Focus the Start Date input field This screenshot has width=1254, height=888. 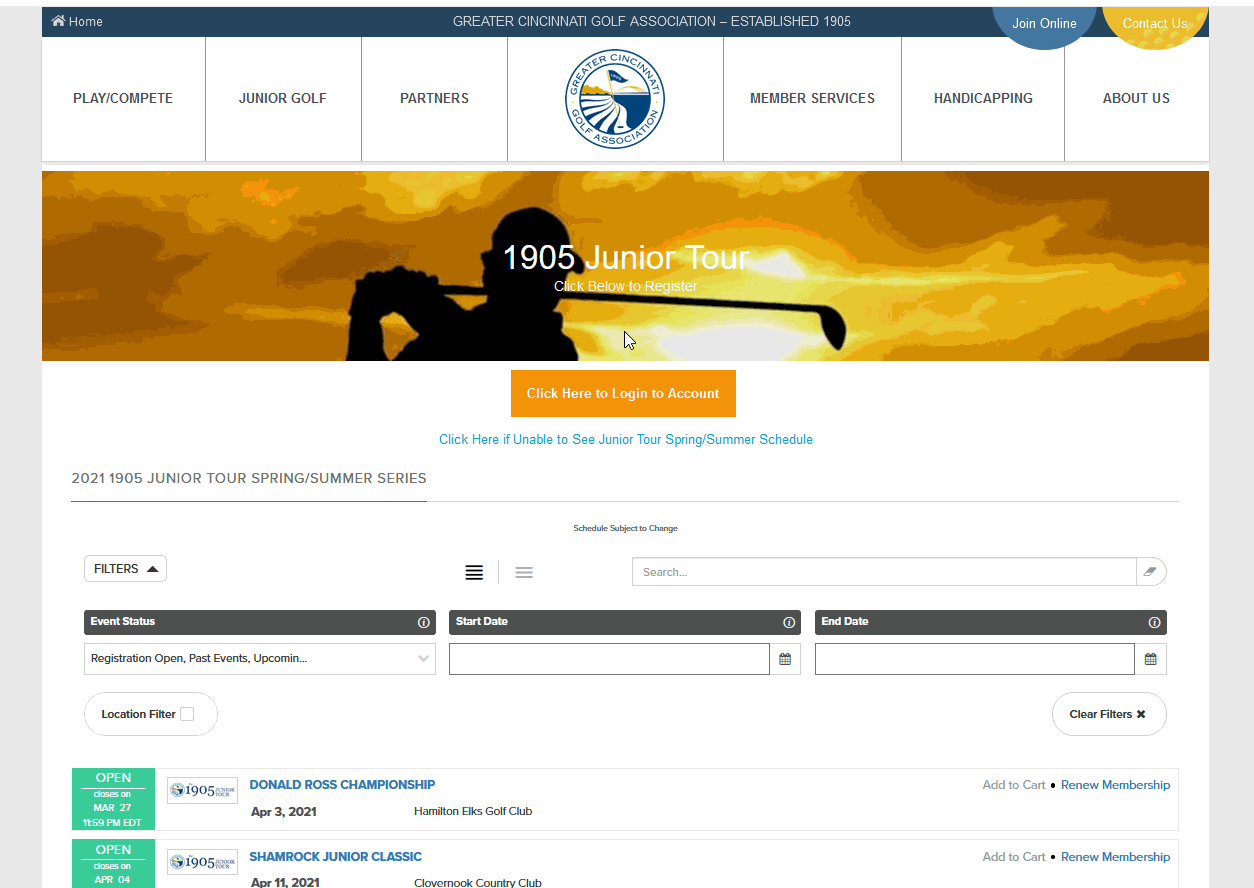[609, 659]
